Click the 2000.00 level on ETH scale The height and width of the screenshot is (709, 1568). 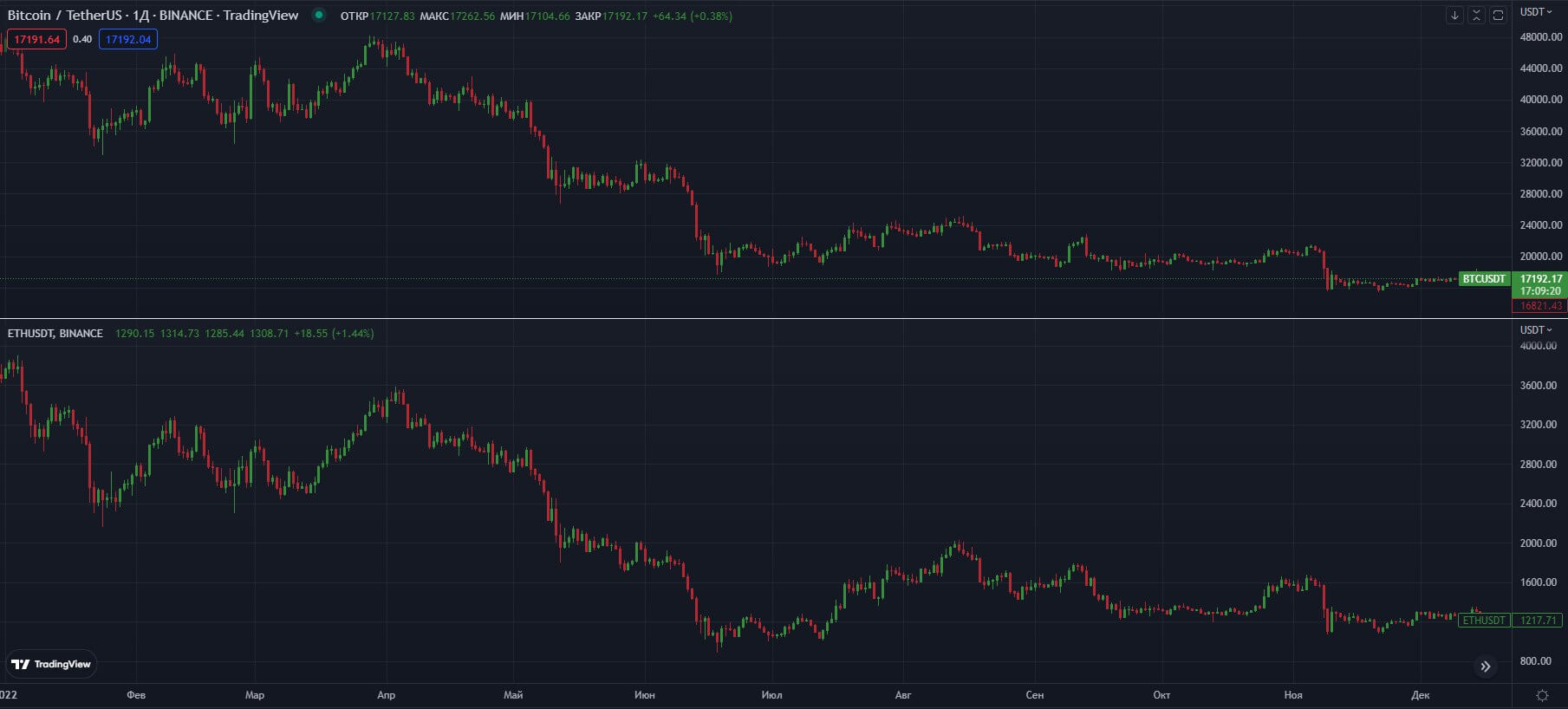point(1539,543)
